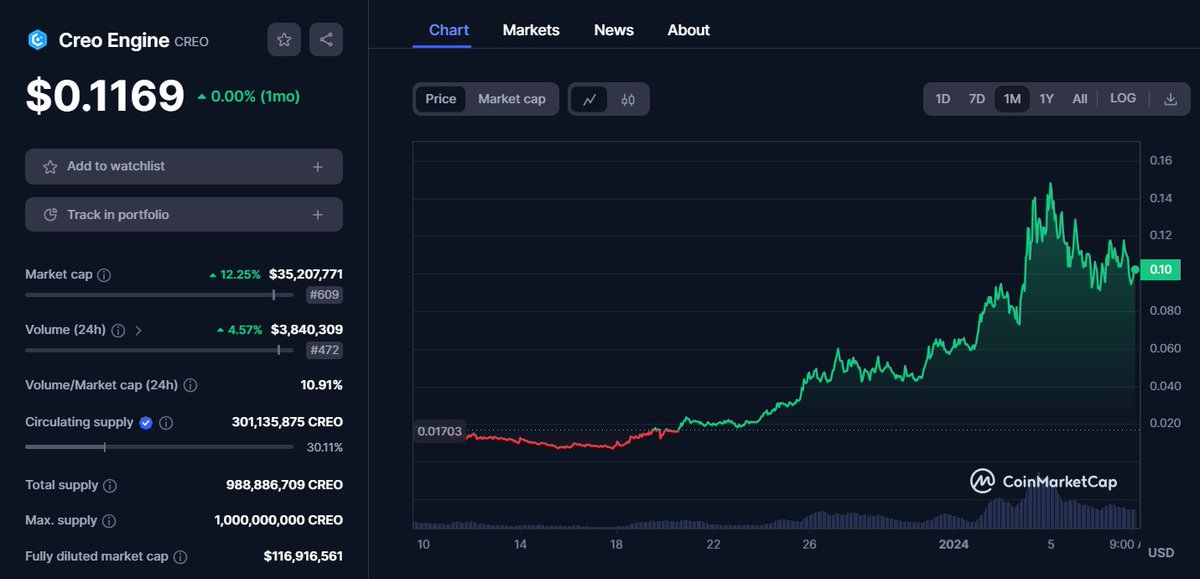Open the About tab

pos(689,30)
